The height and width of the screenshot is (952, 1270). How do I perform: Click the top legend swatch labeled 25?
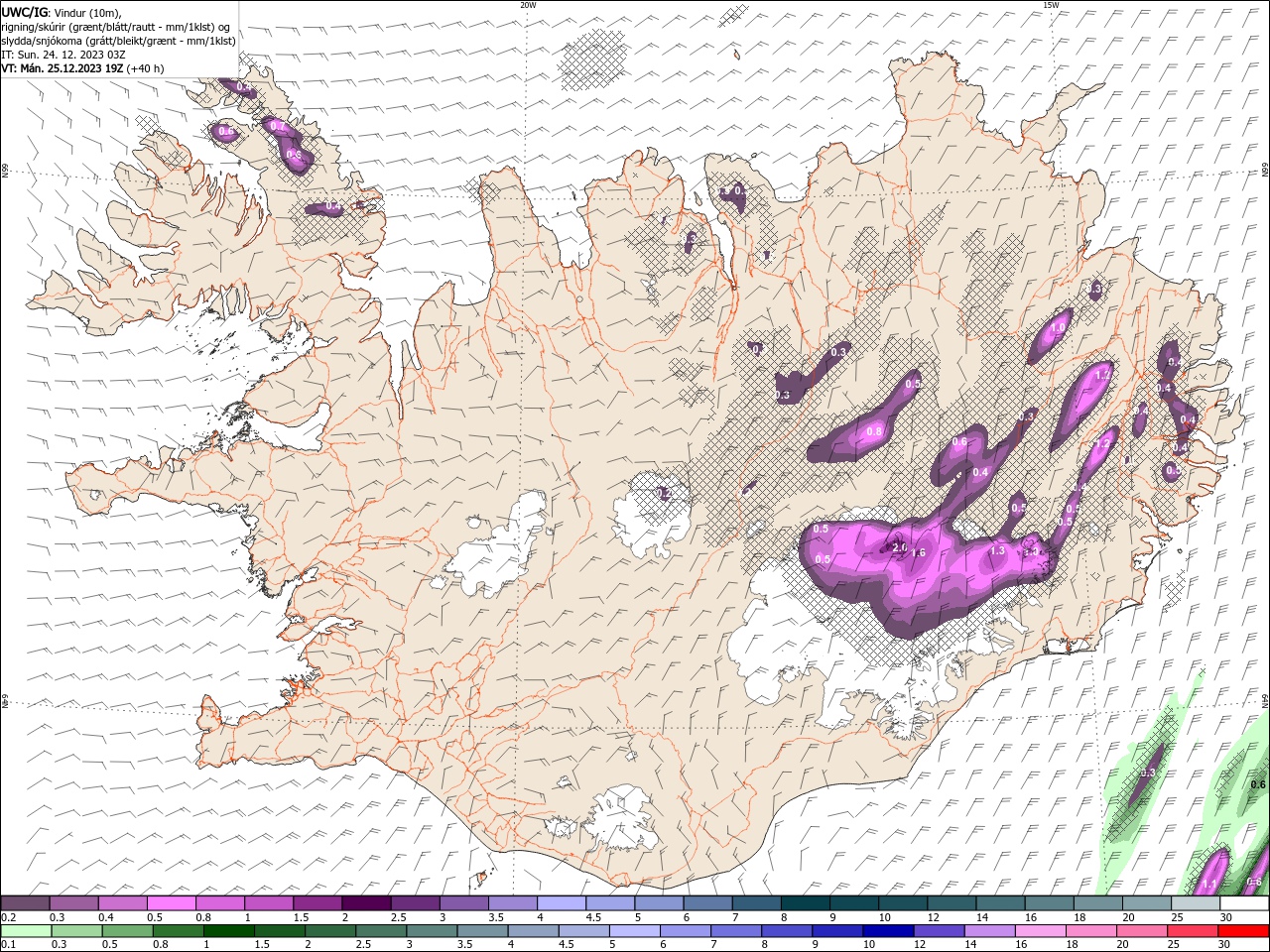tap(1194, 903)
